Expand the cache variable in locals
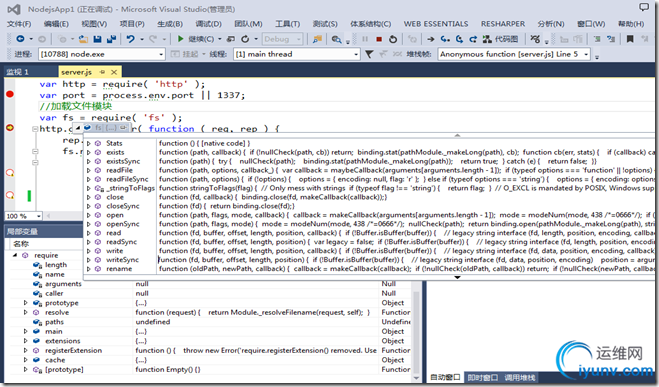This screenshot has width=659, height=387. coord(26,360)
